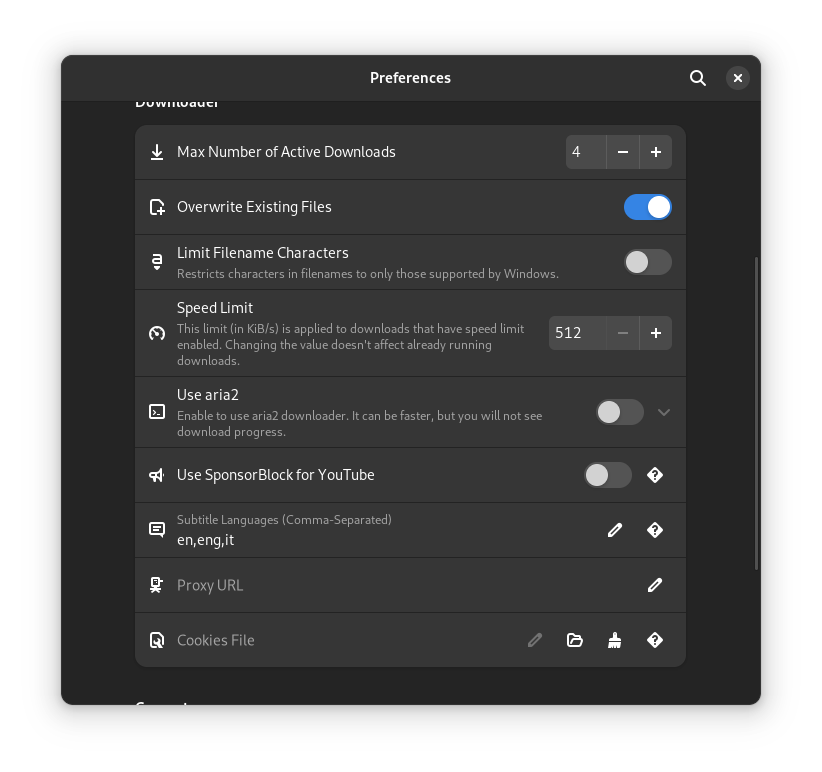Viewport: 822px width, 772px height.
Task: Click the Speed Limit description text
Action: (x=350, y=344)
